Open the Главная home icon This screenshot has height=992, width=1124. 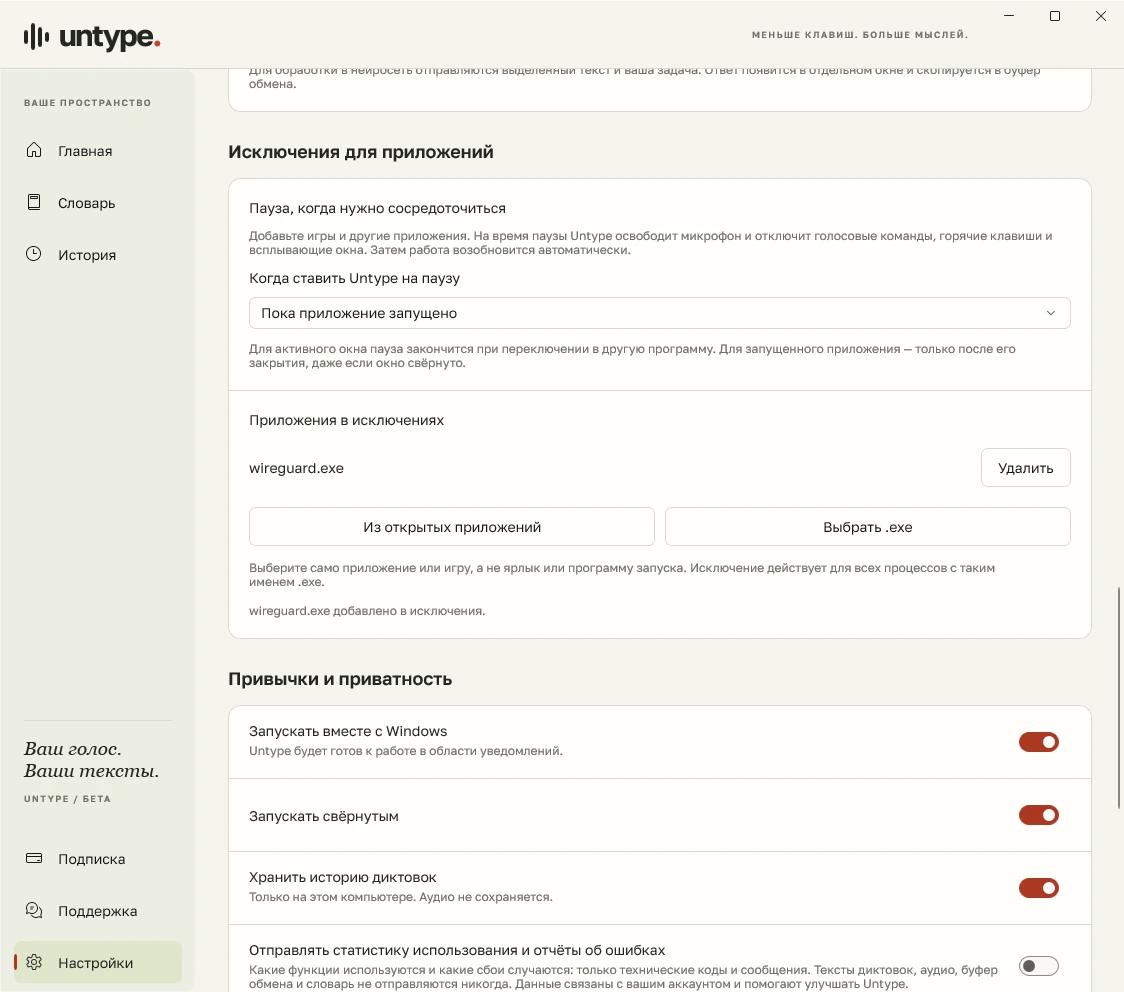(x=34, y=150)
